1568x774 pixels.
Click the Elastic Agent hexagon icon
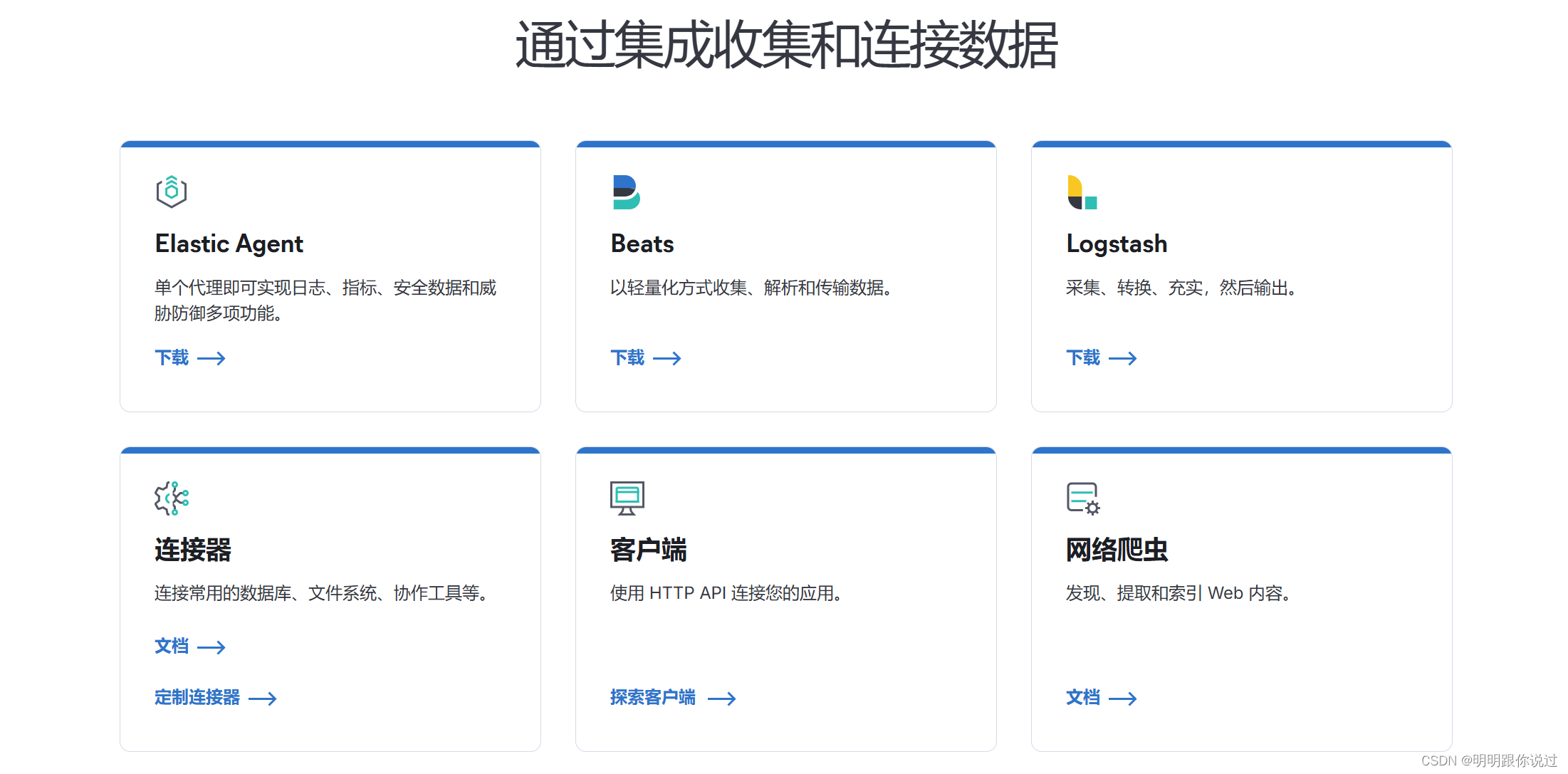pyautogui.click(x=171, y=191)
